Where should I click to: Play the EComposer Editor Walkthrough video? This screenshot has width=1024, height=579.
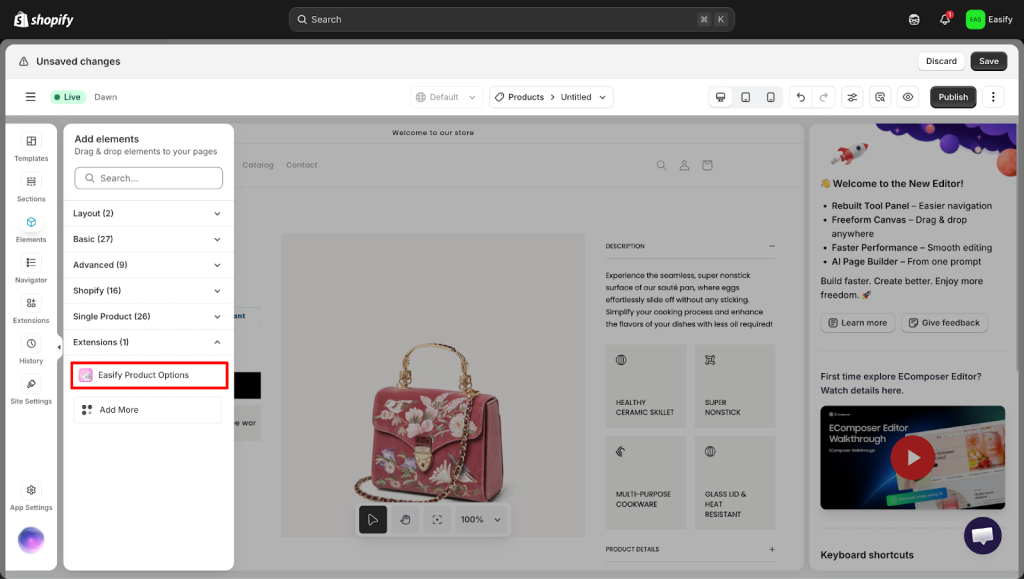(912, 458)
